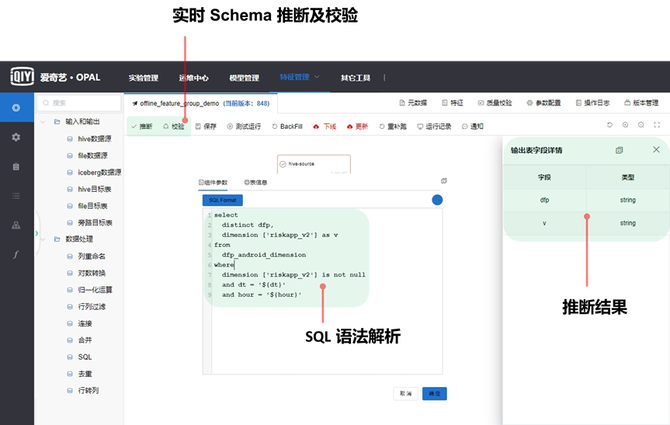Click the BackFill toolbar button
Viewport: 670px width, 425px height.
pos(287,127)
